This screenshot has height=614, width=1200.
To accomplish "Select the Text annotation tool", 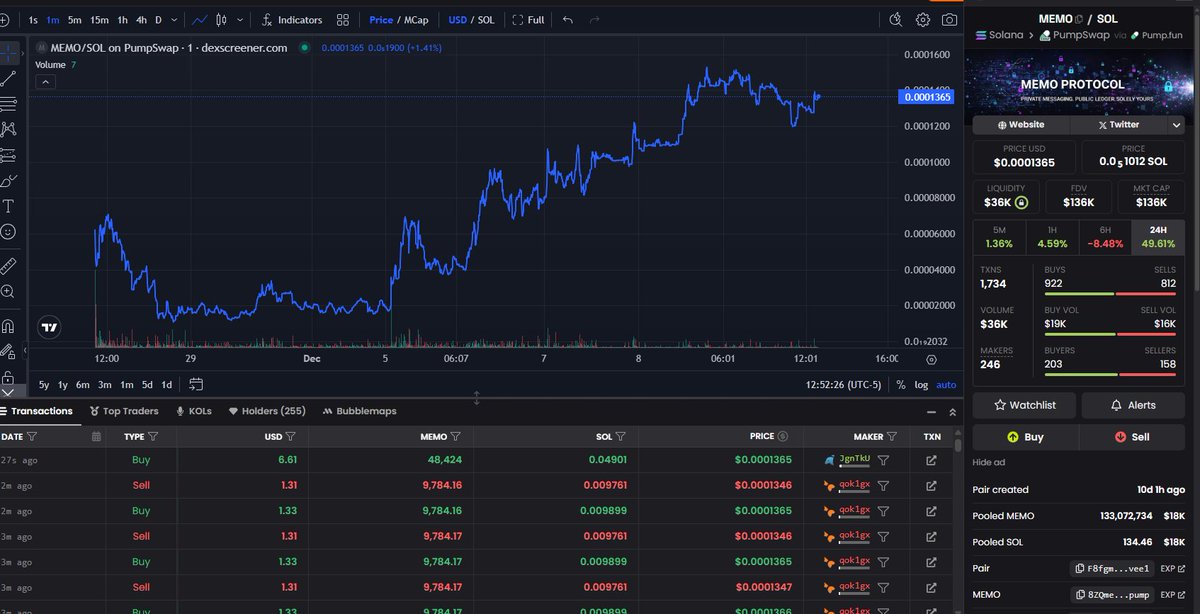I will (8, 206).
